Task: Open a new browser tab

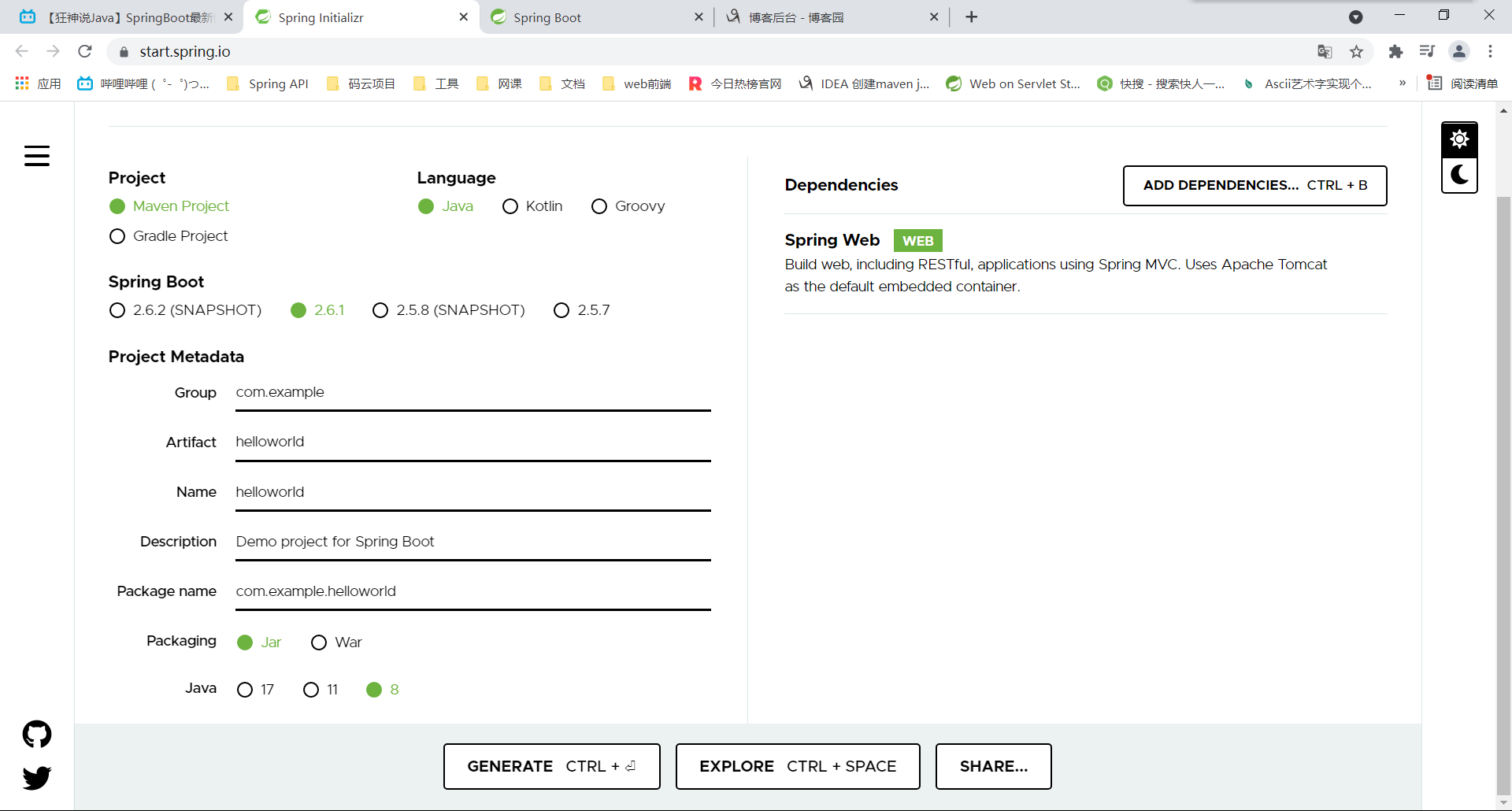Action: click(972, 17)
